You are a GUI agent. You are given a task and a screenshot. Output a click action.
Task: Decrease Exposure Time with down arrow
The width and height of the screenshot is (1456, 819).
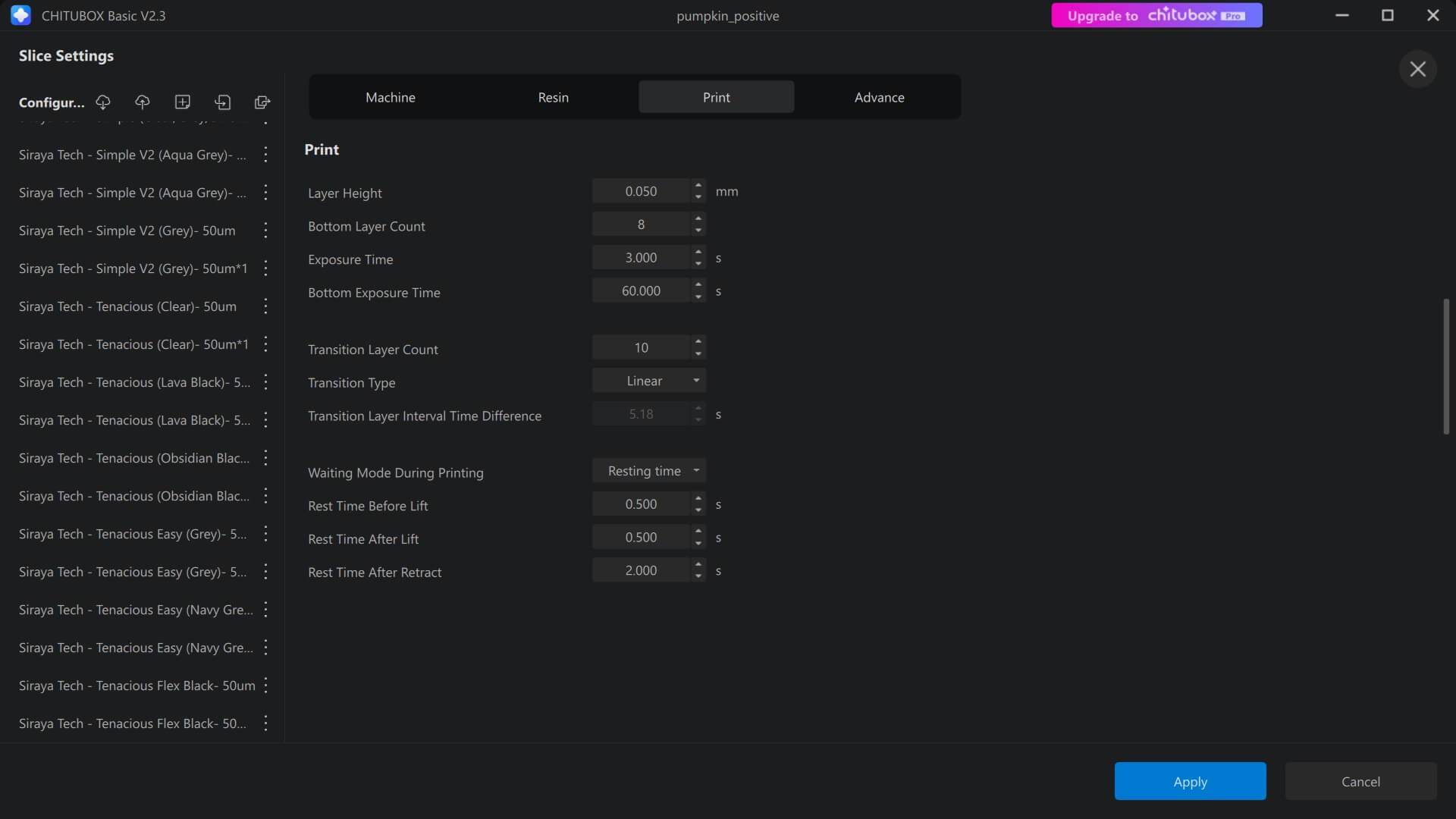[698, 264]
